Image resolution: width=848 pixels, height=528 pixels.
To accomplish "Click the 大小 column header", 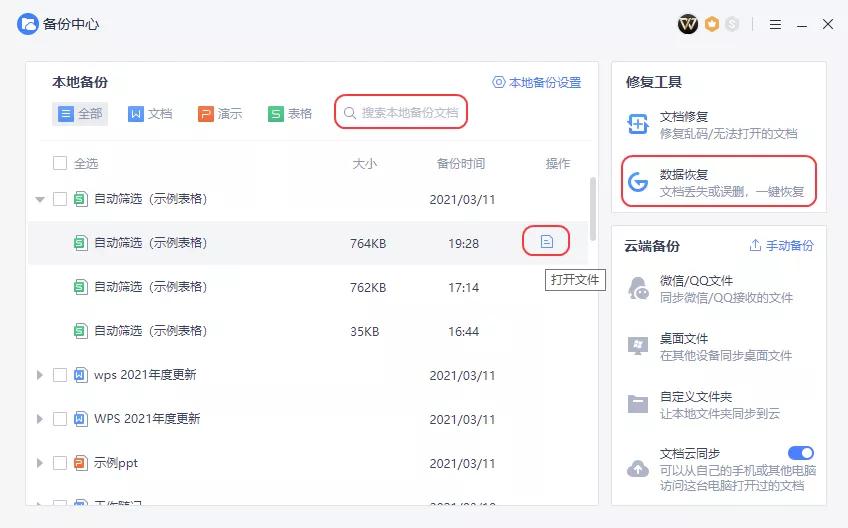I will [365, 163].
